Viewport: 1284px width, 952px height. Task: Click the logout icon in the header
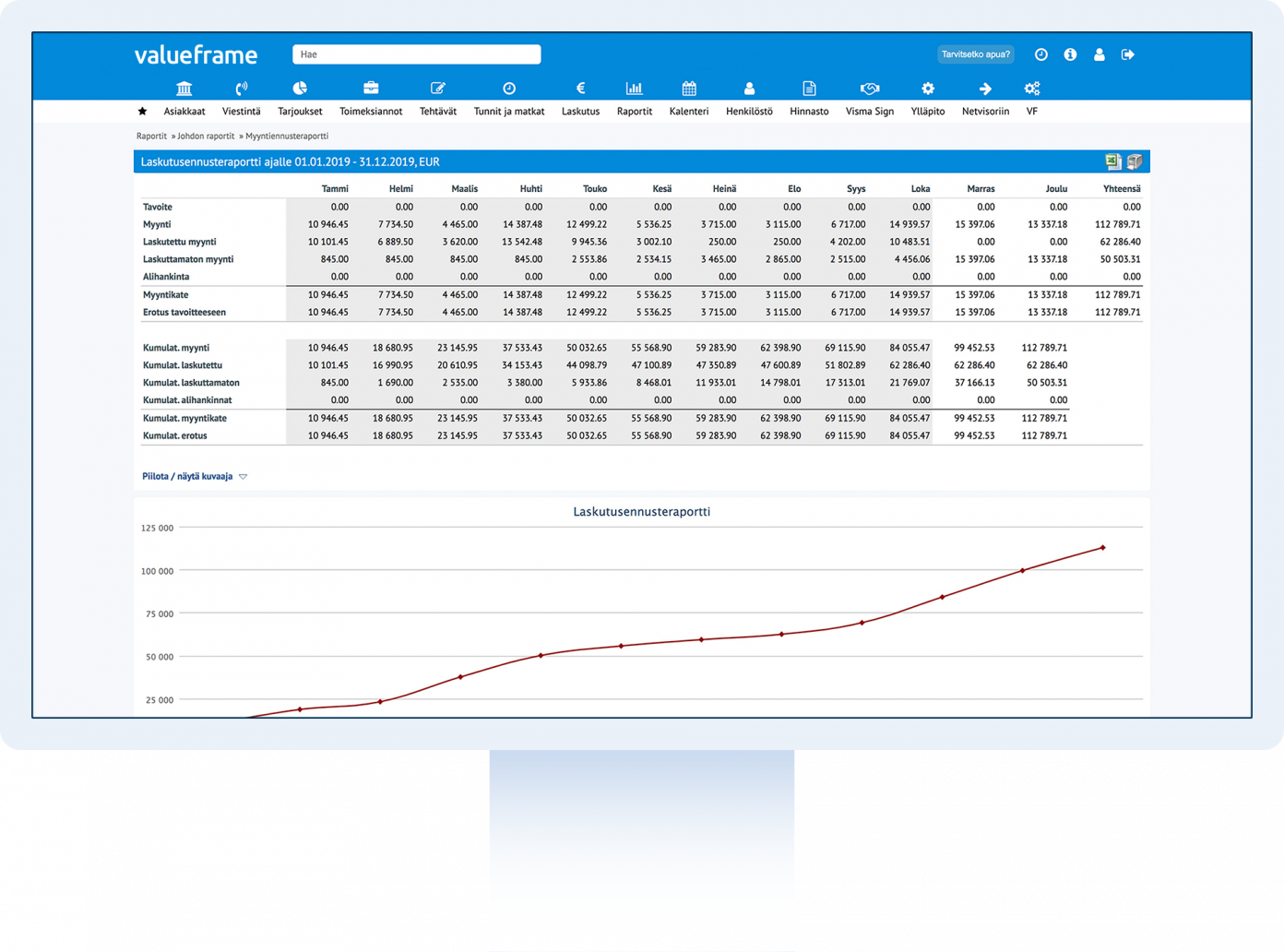1127,54
